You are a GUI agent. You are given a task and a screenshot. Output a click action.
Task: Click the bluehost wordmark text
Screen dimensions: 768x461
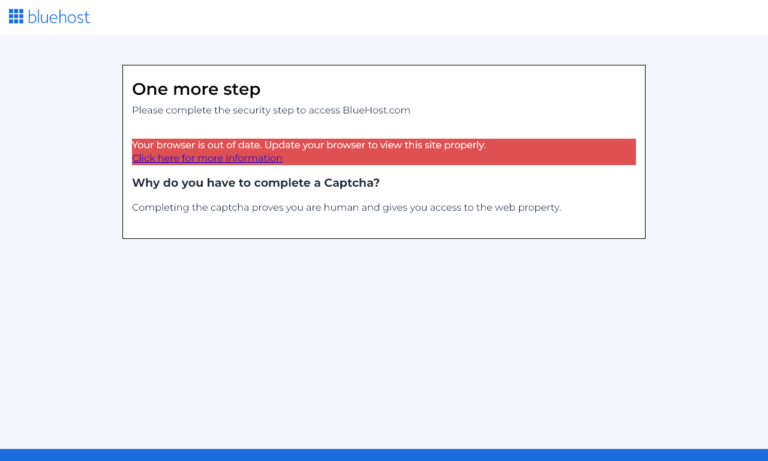[x=59, y=17]
